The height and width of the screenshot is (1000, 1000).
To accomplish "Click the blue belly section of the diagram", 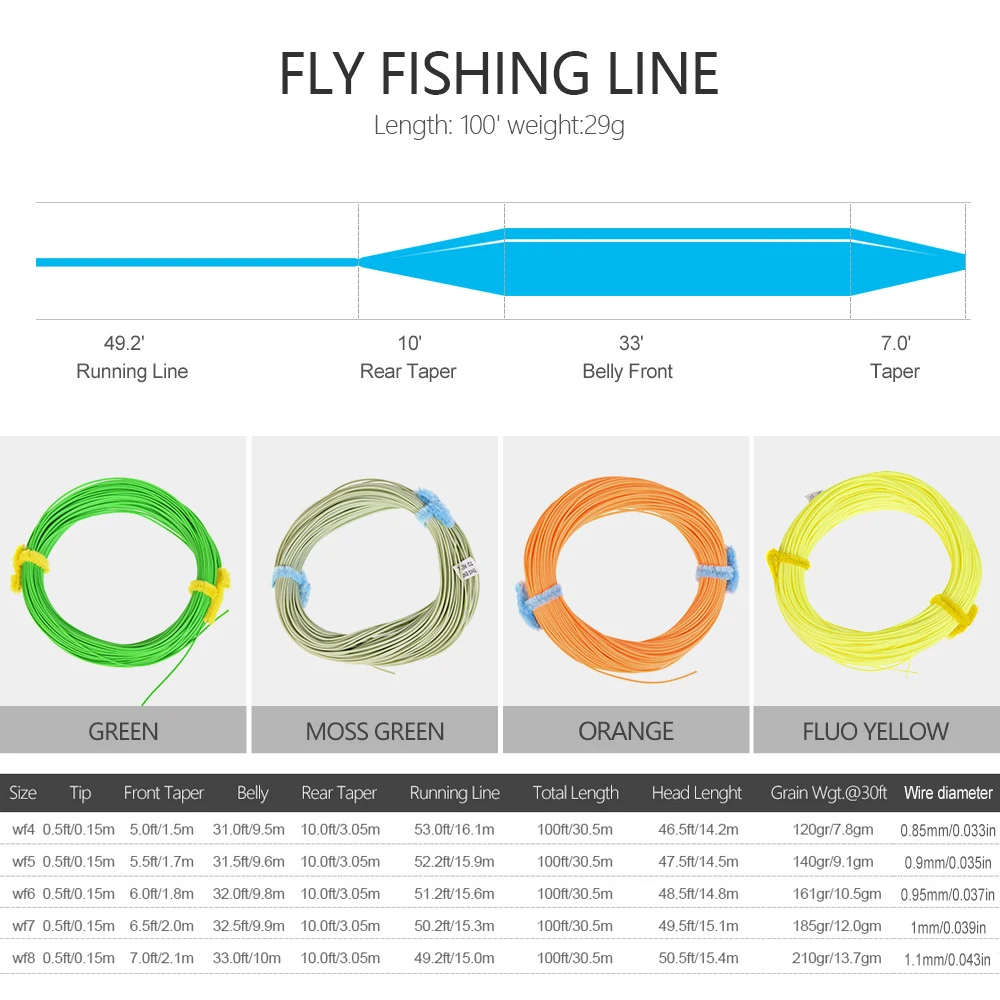I will (x=677, y=262).
